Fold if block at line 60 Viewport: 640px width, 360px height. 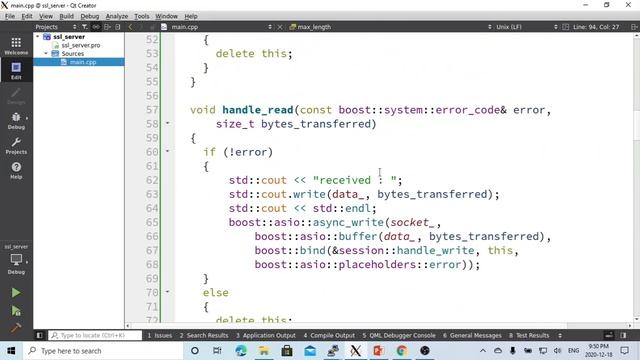click(x=167, y=151)
